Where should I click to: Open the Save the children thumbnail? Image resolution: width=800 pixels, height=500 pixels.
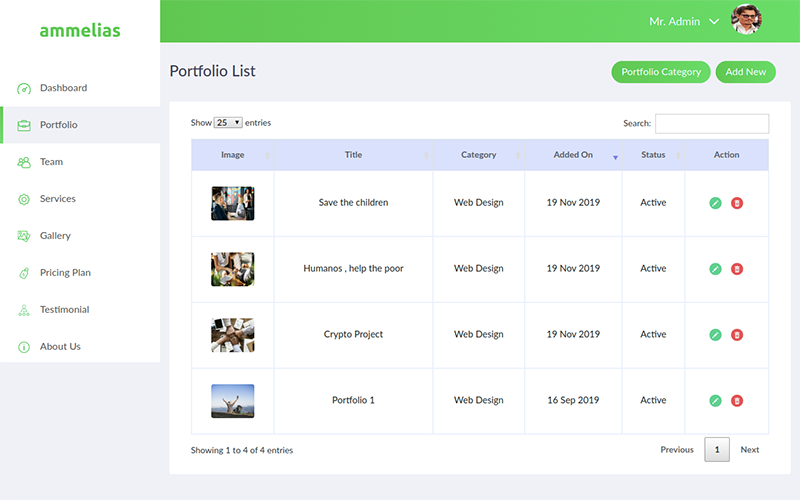click(x=233, y=203)
